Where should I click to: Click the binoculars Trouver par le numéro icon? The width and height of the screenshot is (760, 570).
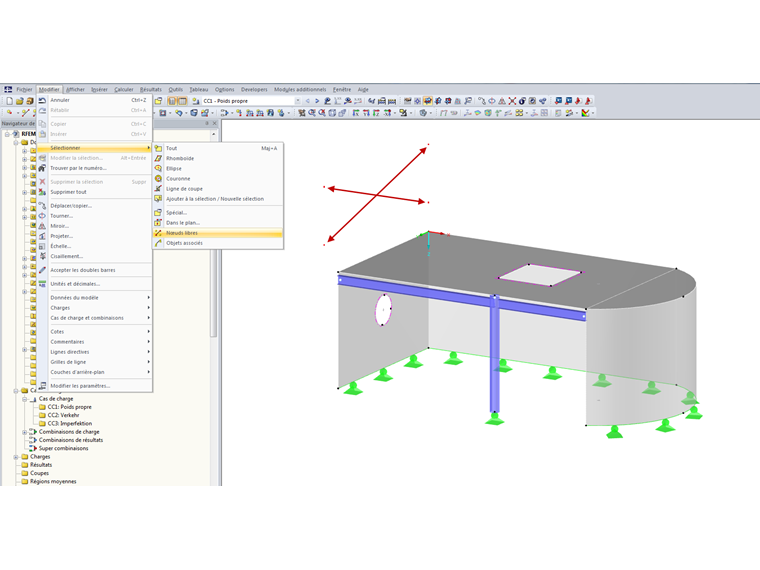(x=42, y=168)
